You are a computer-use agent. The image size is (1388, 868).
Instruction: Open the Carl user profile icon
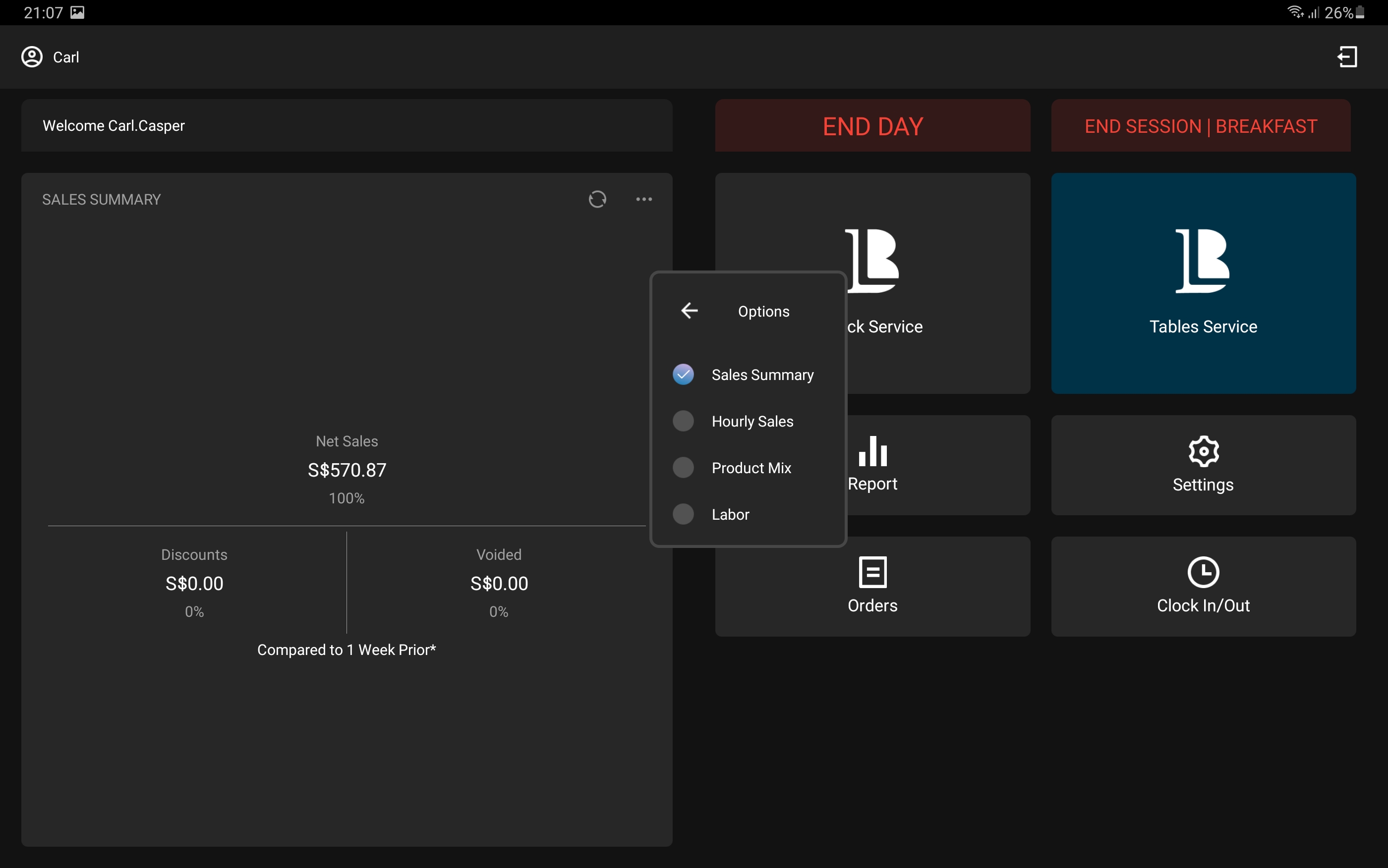[32, 57]
